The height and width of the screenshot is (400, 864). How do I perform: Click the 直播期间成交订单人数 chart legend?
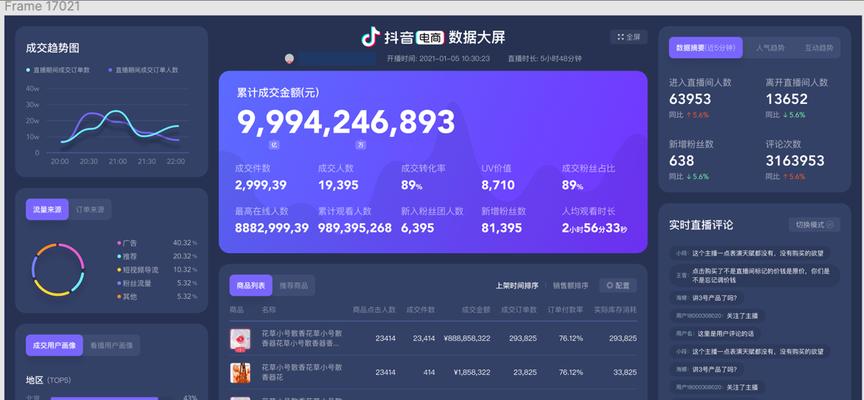[143, 70]
